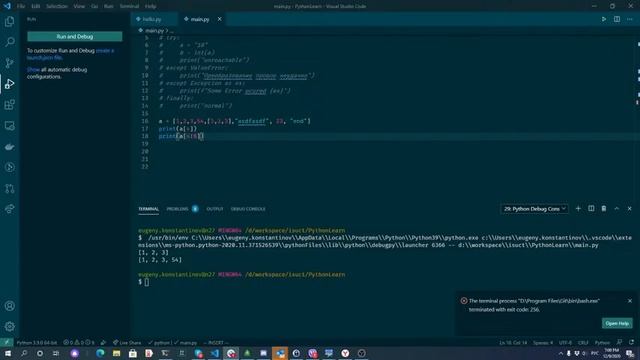
Task: Split the terminal panel
Action: coord(591,209)
